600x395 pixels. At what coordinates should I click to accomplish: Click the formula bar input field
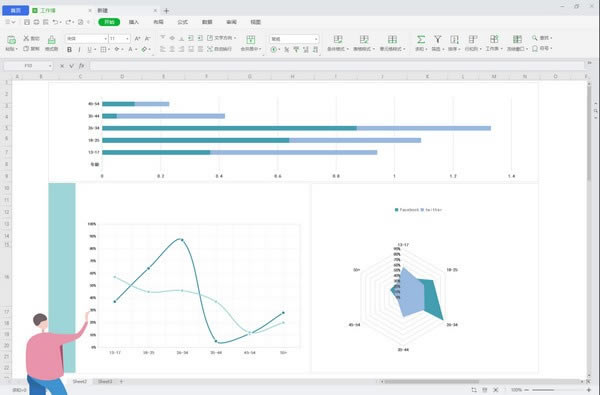click(x=337, y=66)
